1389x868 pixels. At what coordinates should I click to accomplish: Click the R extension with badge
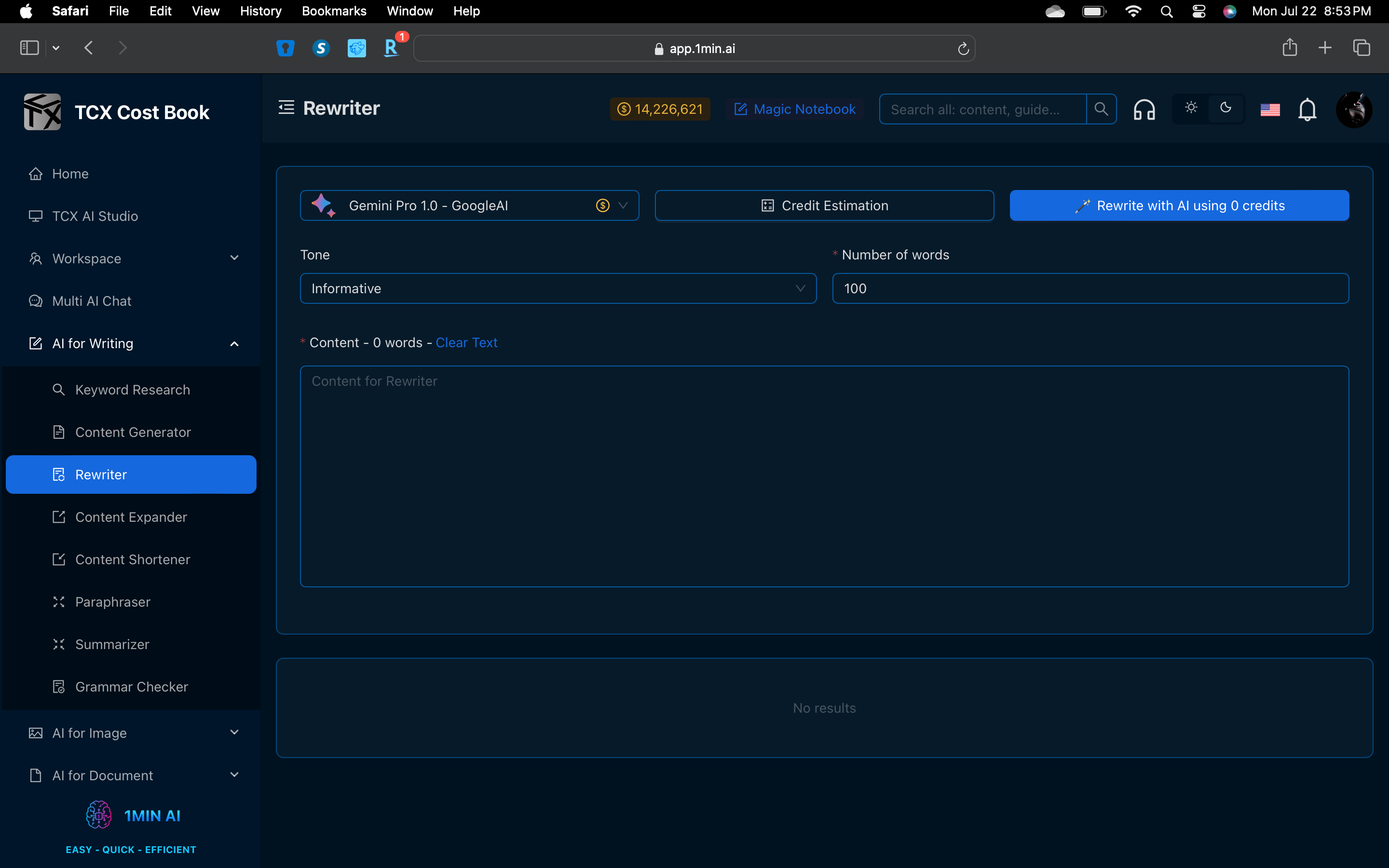pos(392,48)
